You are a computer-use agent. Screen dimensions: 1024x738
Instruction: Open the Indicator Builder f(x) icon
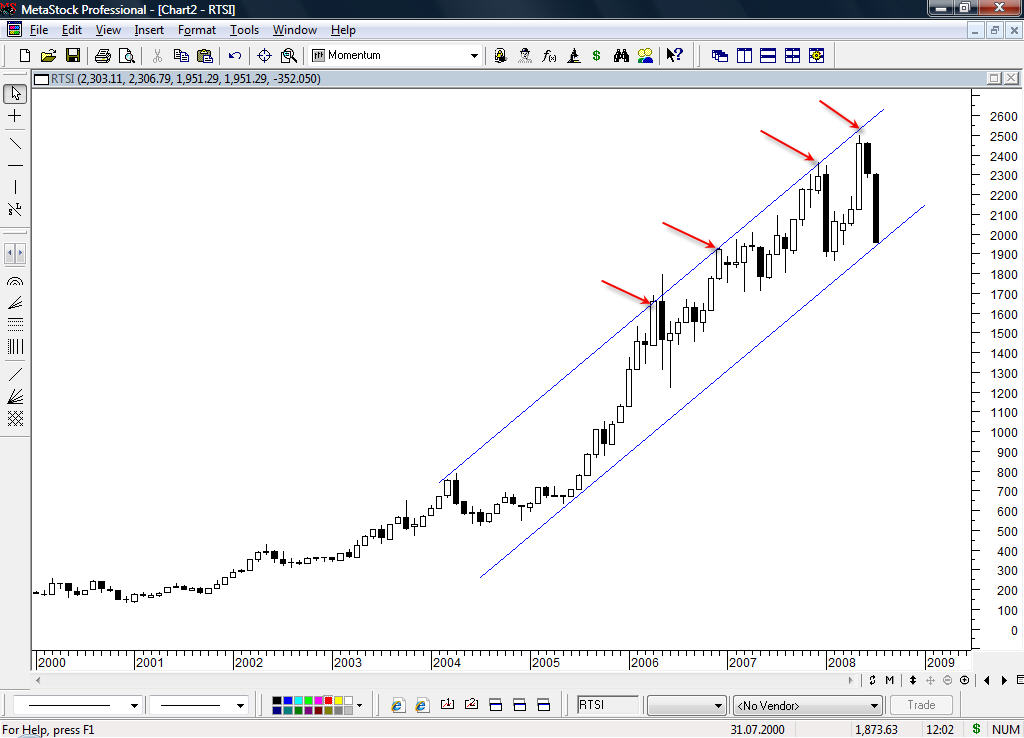tap(549, 56)
